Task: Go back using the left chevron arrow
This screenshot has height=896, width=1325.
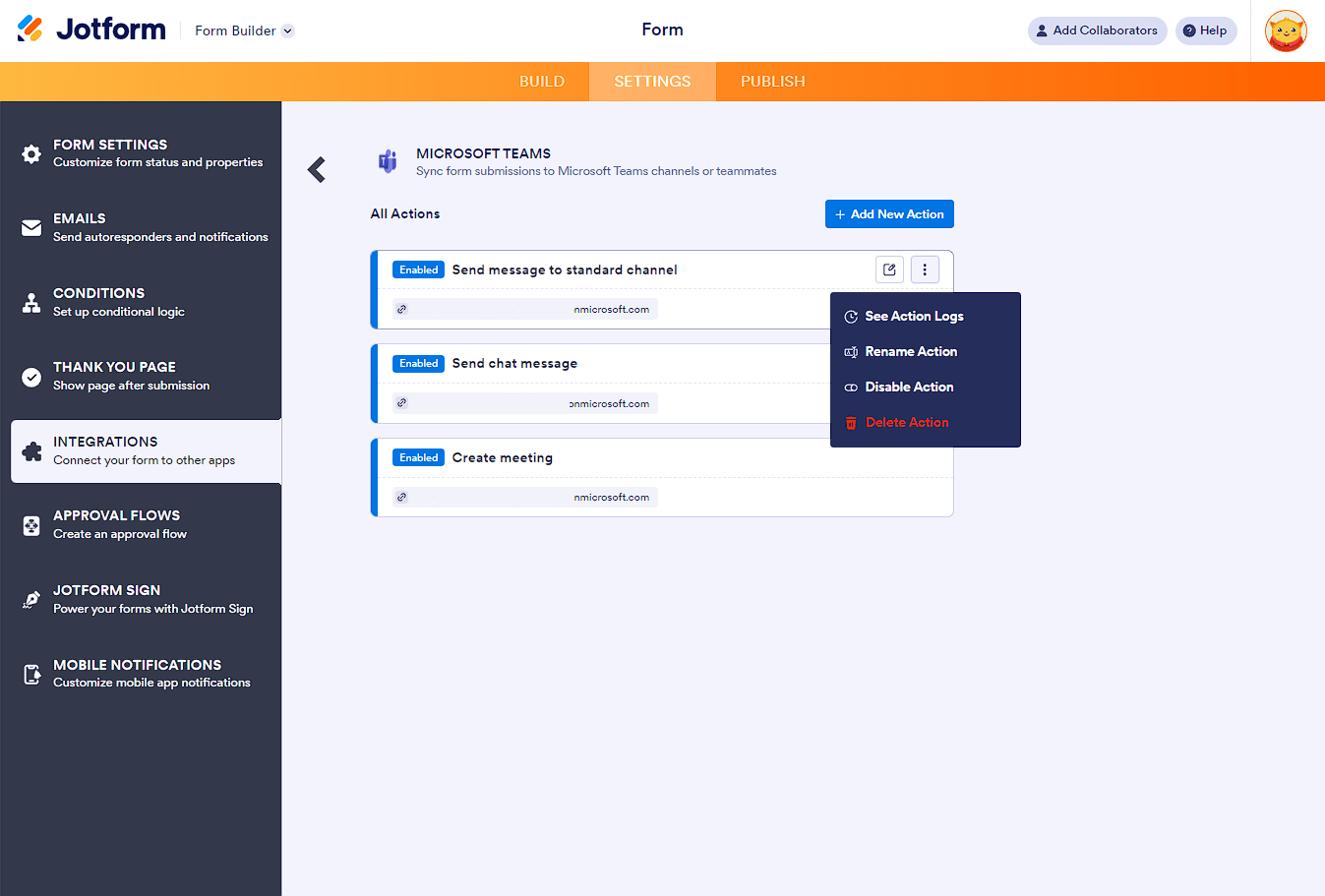Action: coord(317,170)
